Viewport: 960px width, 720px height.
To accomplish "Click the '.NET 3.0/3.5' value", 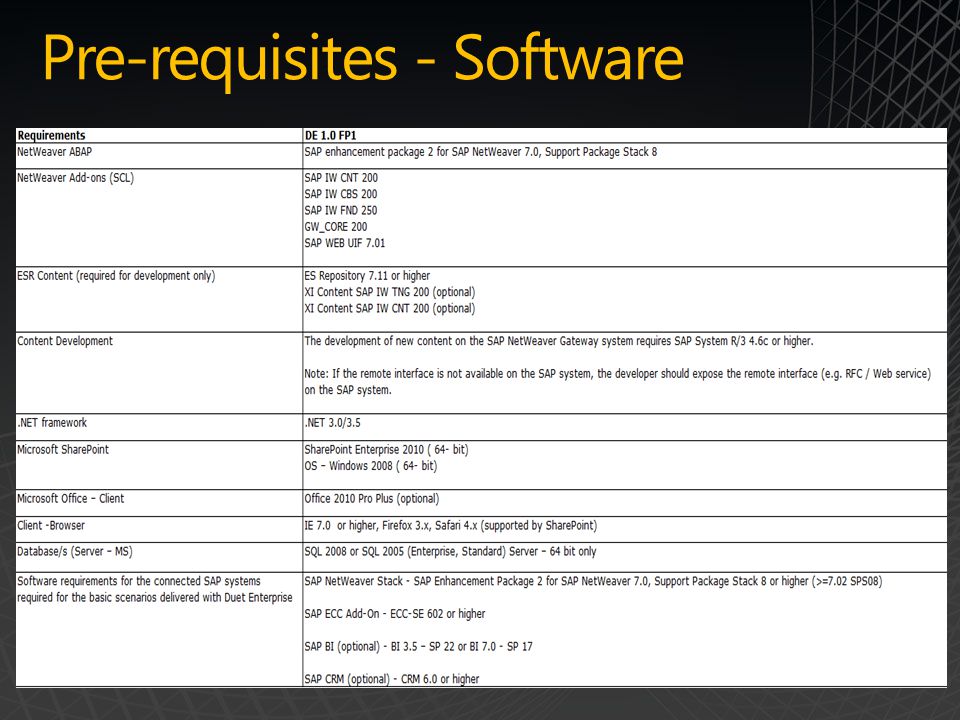I will click(x=332, y=423).
